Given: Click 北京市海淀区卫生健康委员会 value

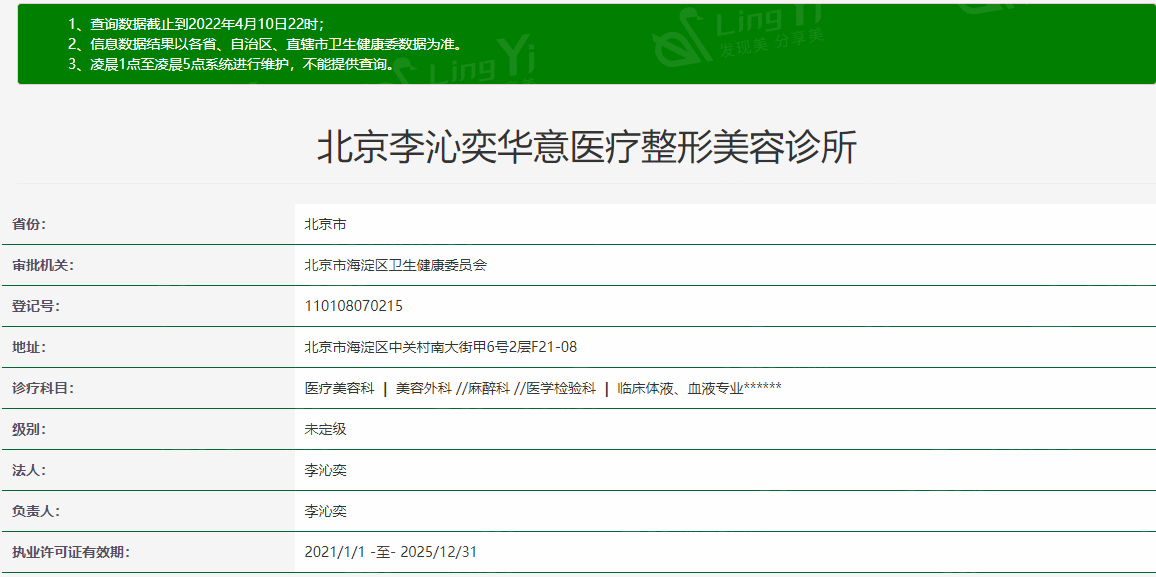Looking at the screenshot, I should point(395,265).
